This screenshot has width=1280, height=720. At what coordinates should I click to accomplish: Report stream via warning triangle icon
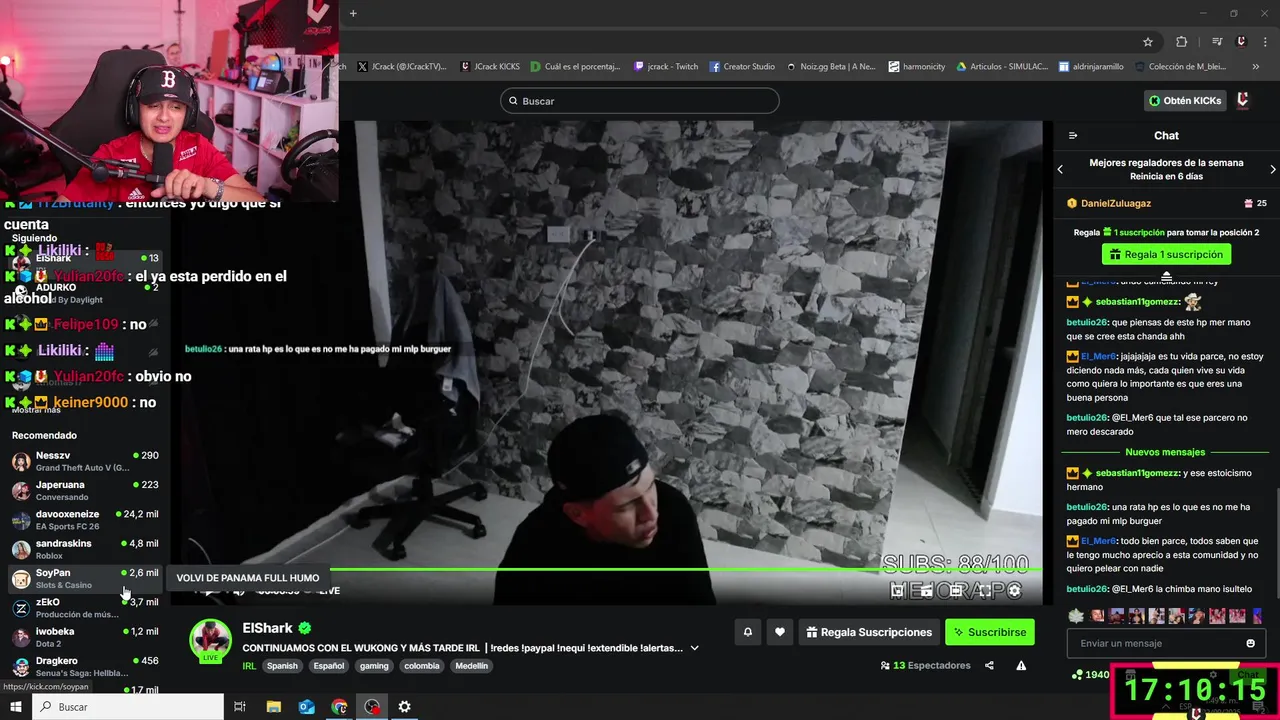1021,665
